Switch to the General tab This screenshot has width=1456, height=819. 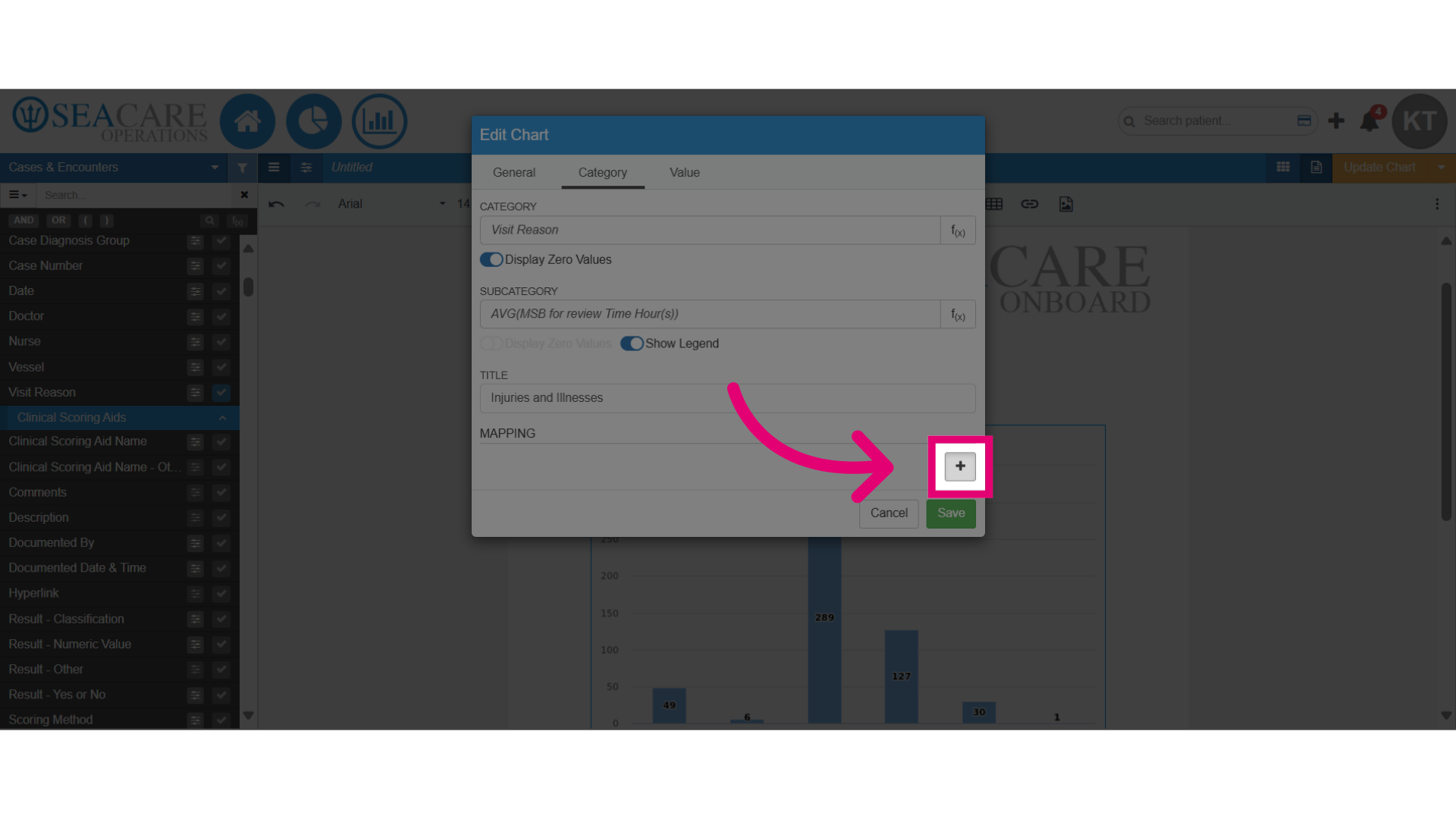(514, 173)
